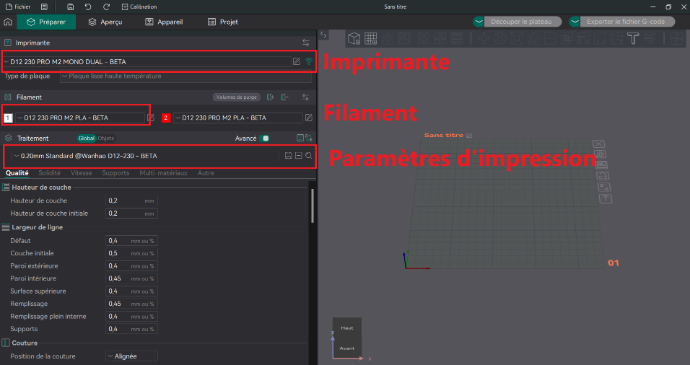Click the Volumes de purge button
Image resolution: width=690 pixels, height=365 pixels.
[236, 97]
